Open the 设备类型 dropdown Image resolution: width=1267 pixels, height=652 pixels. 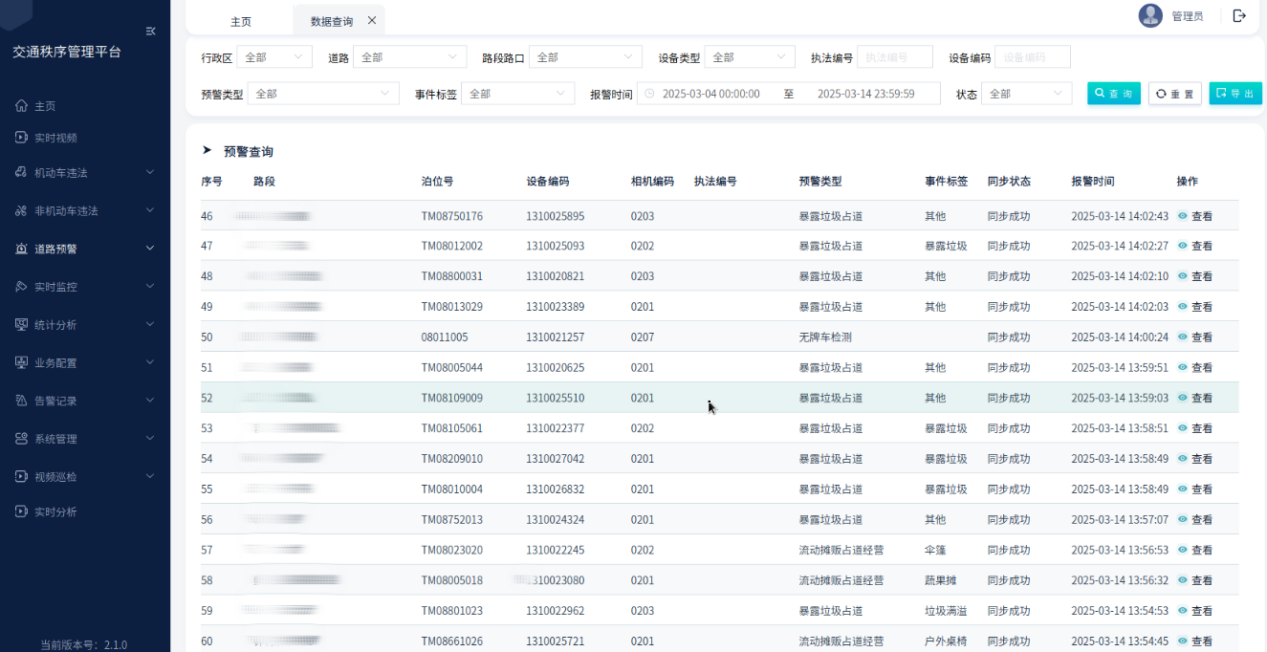click(x=749, y=58)
